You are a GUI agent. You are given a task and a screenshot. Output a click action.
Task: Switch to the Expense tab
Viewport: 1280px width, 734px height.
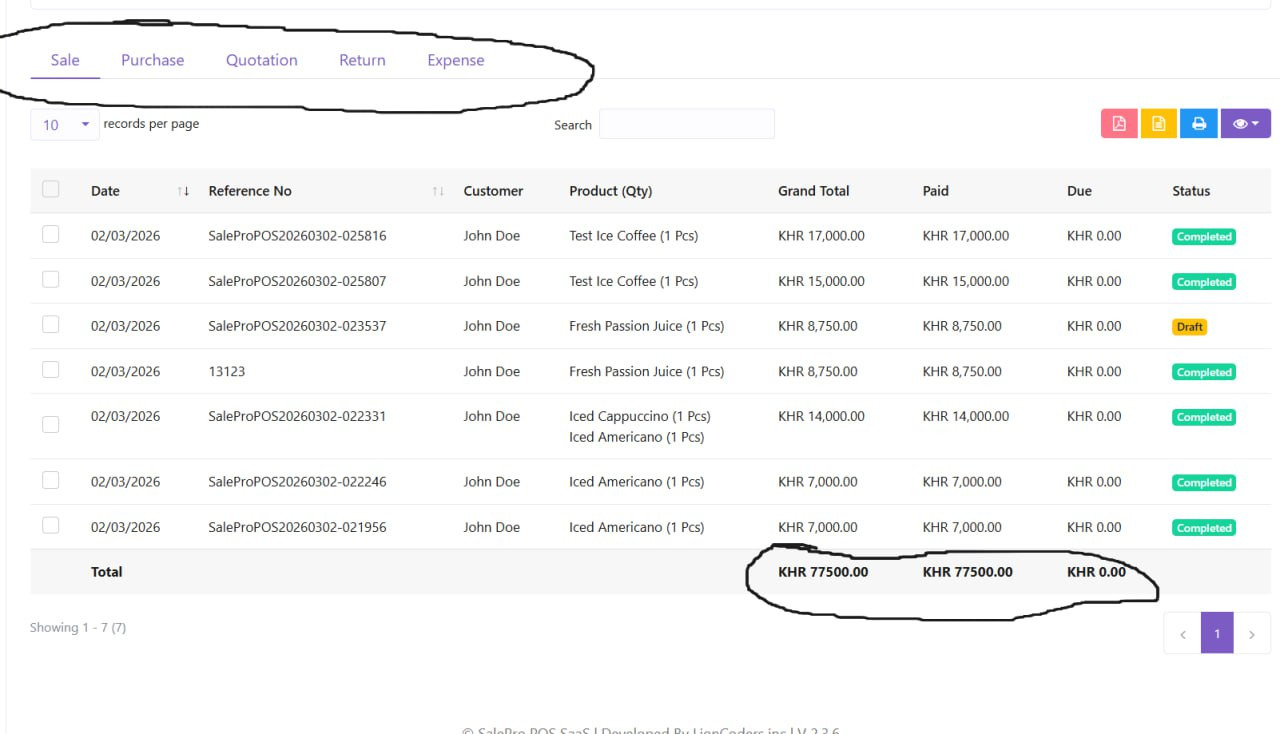click(456, 60)
